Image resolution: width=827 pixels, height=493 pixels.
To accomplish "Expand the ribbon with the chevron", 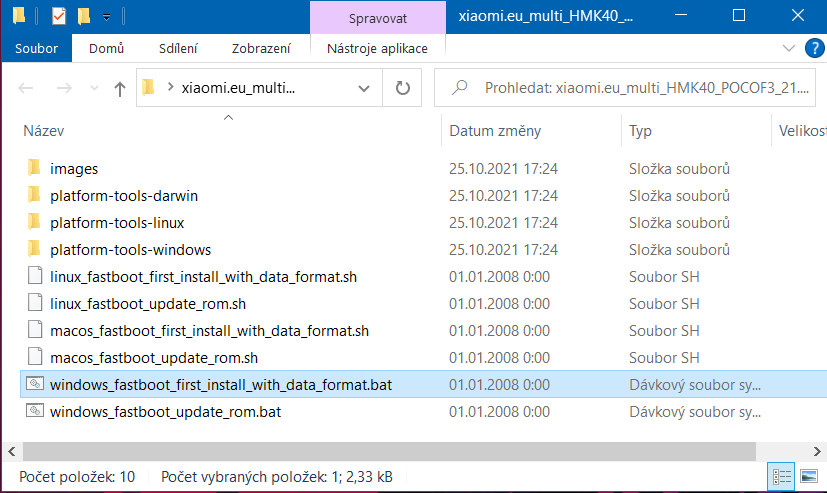I will 788,49.
